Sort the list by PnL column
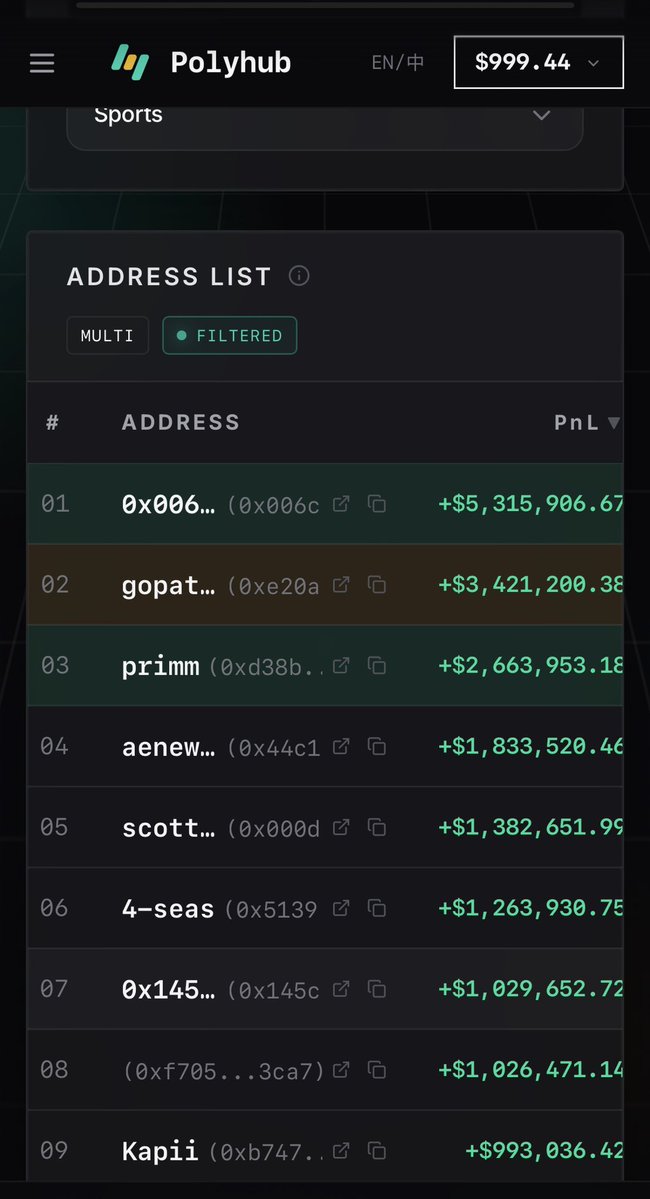Screen dimensions: 650x1199 coord(587,423)
